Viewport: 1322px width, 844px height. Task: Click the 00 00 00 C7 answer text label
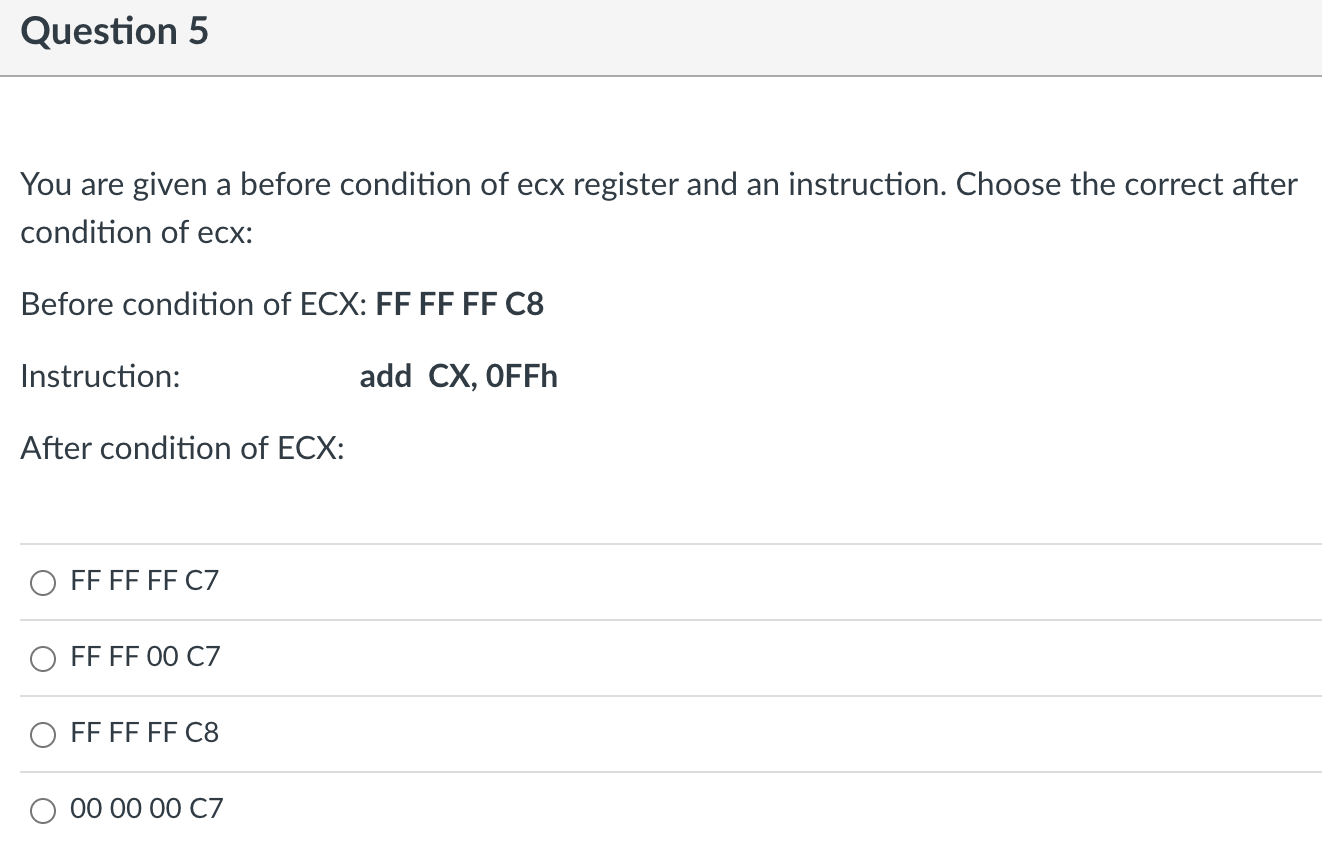(x=145, y=809)
